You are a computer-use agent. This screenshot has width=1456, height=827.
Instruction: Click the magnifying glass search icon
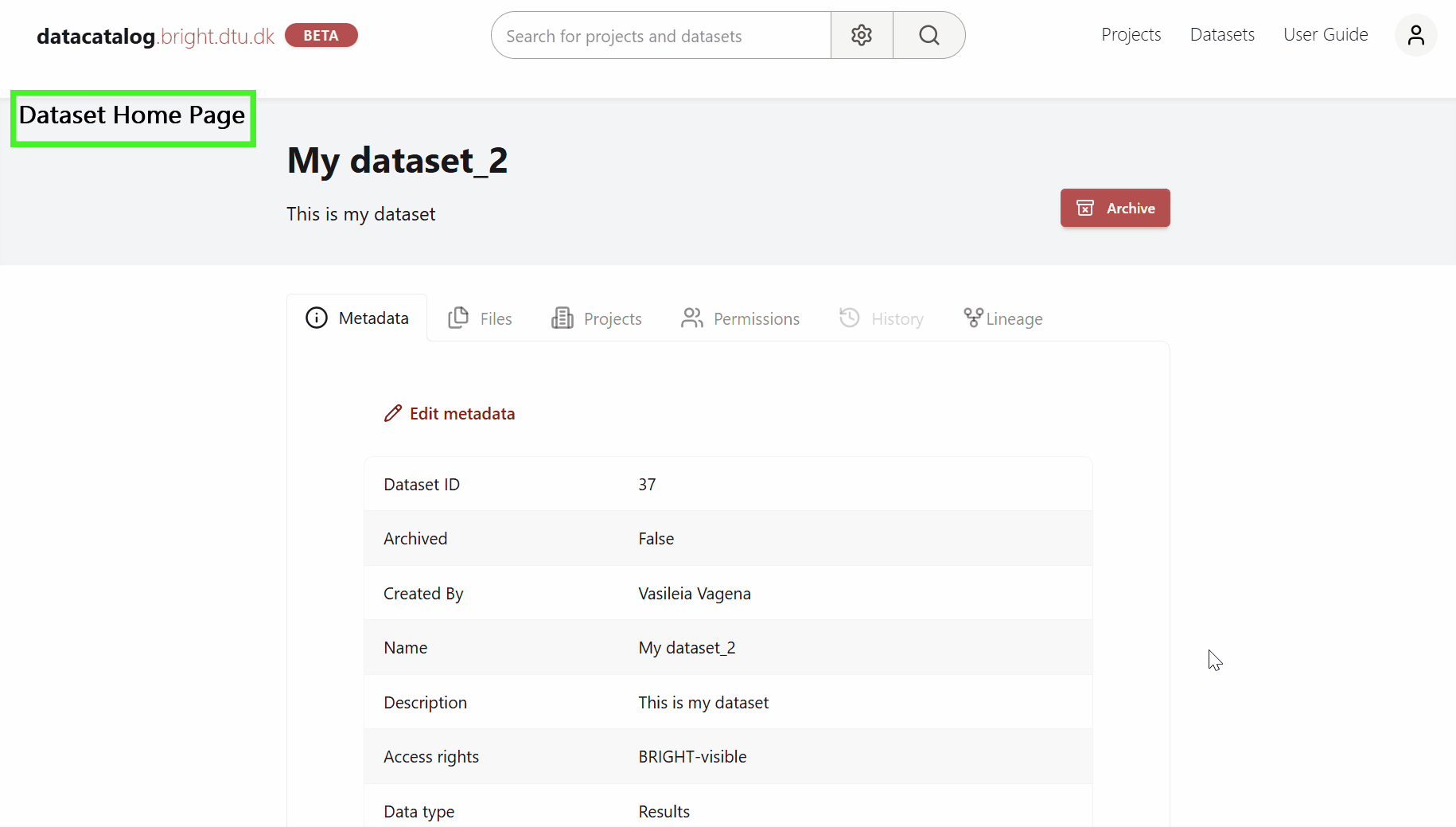coord(928,35)
